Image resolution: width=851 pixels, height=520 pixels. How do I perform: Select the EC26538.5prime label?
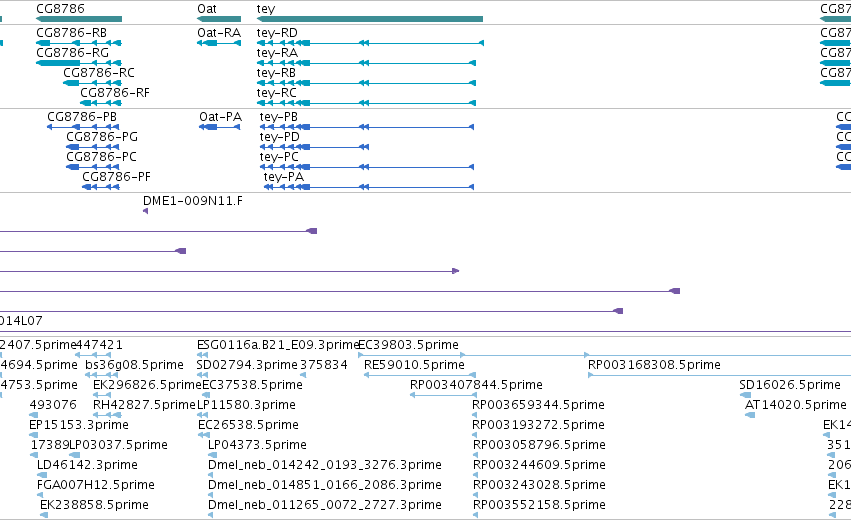pos(249,425)
